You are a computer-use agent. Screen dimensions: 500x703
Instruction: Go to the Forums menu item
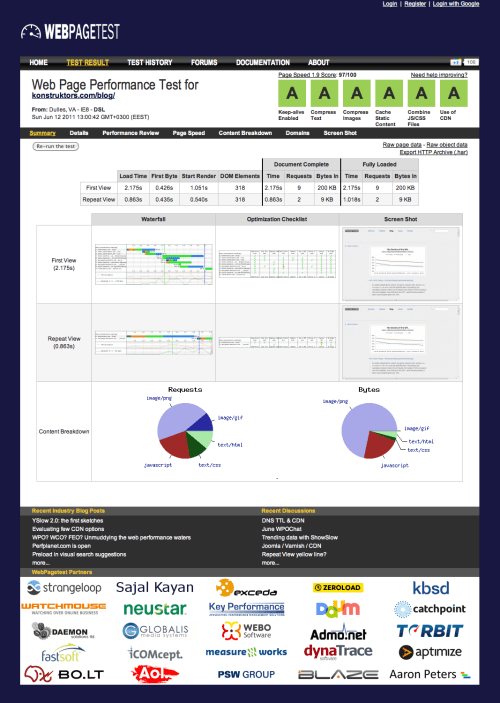coord(204,63)
